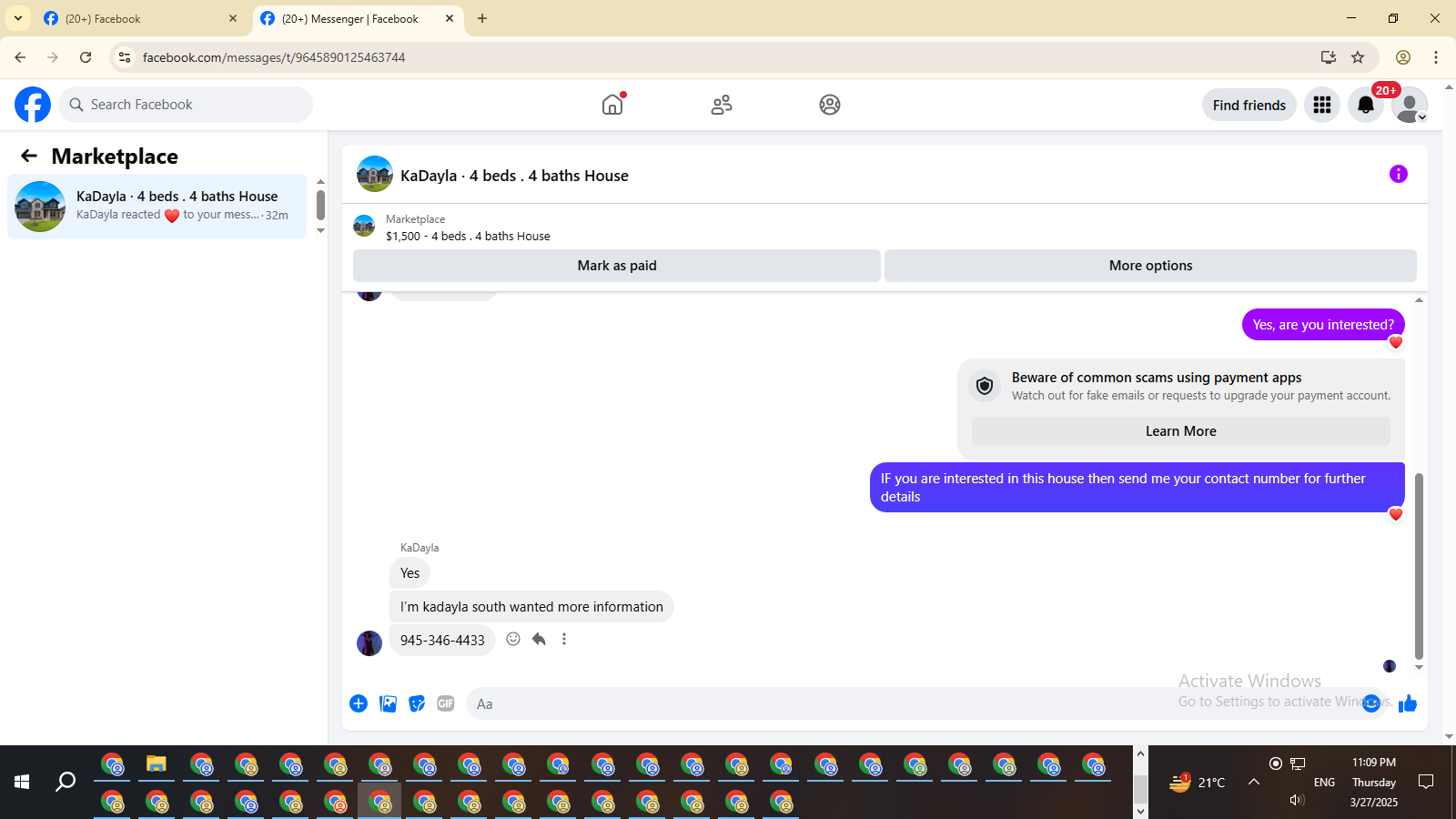Open the KaDayla 4 beds 4 baths conversation
The height and width of the screenshot is (819, 1456).
(x=157, y=207)
